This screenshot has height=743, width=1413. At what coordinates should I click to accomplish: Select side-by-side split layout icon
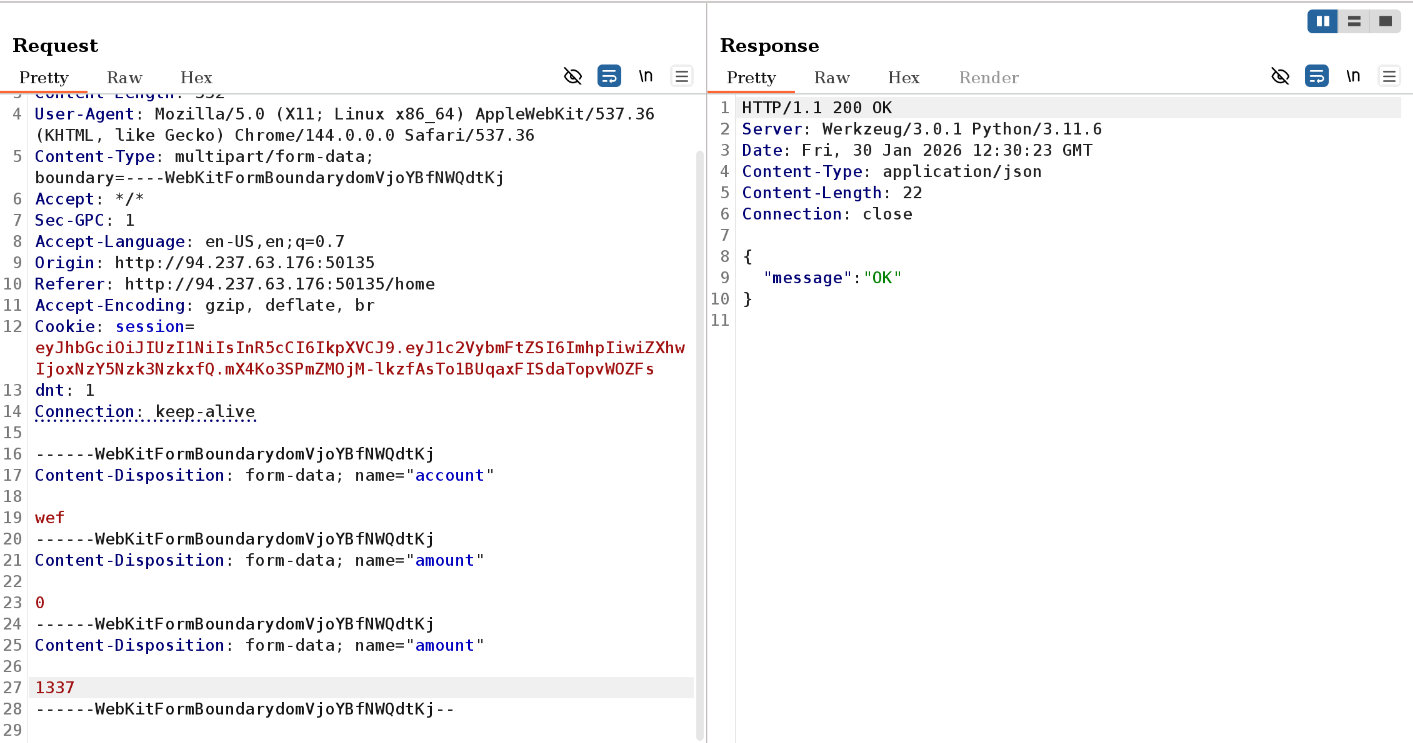tap(1322, 21)
